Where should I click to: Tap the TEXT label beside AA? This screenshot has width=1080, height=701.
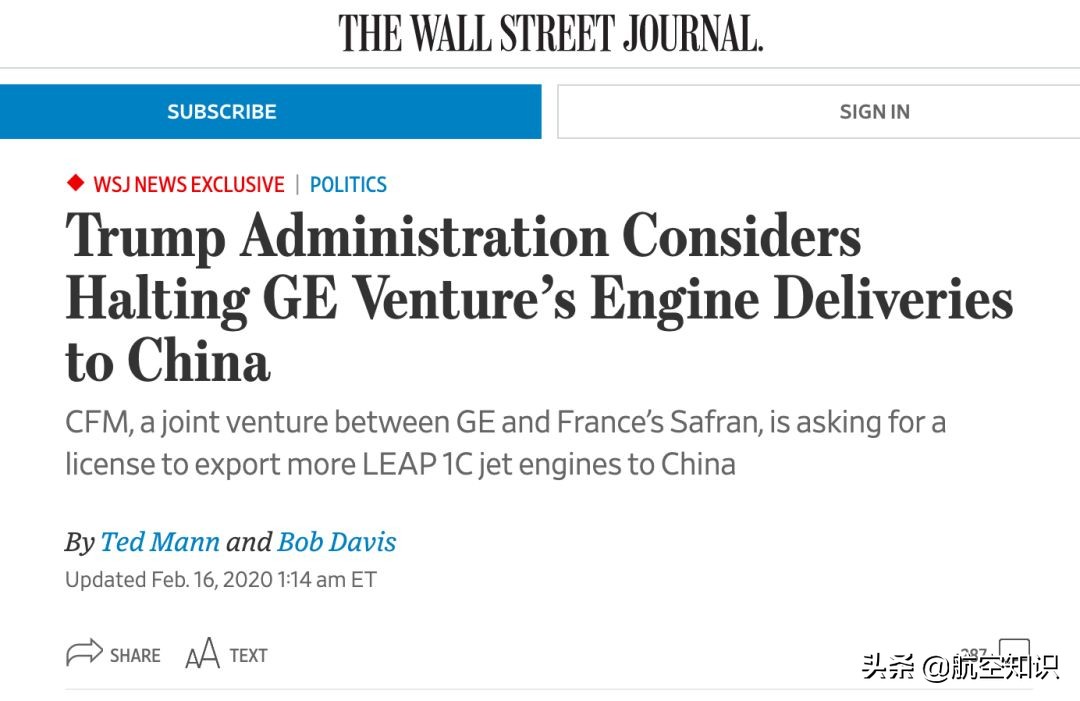click(x=248, y=656)
